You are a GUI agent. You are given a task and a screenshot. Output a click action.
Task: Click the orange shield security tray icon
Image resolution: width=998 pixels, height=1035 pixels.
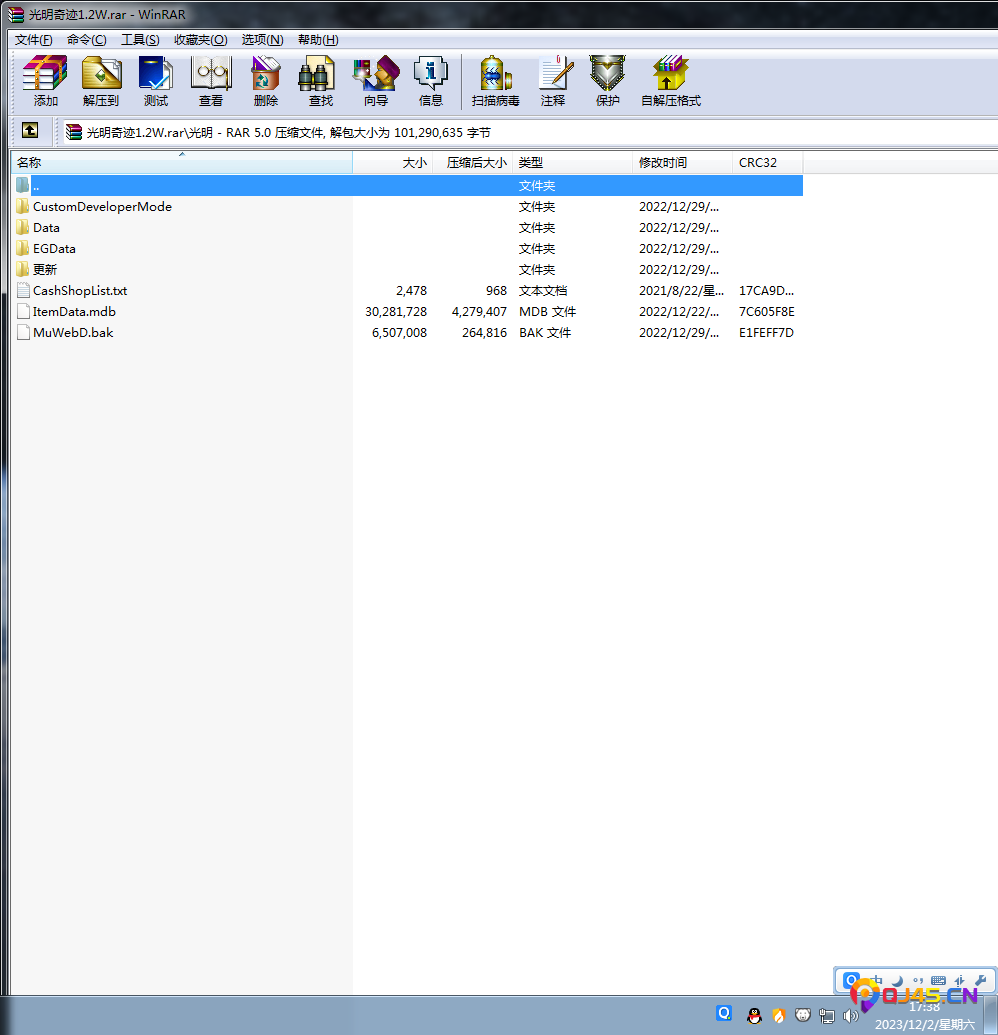(779, 1015)
